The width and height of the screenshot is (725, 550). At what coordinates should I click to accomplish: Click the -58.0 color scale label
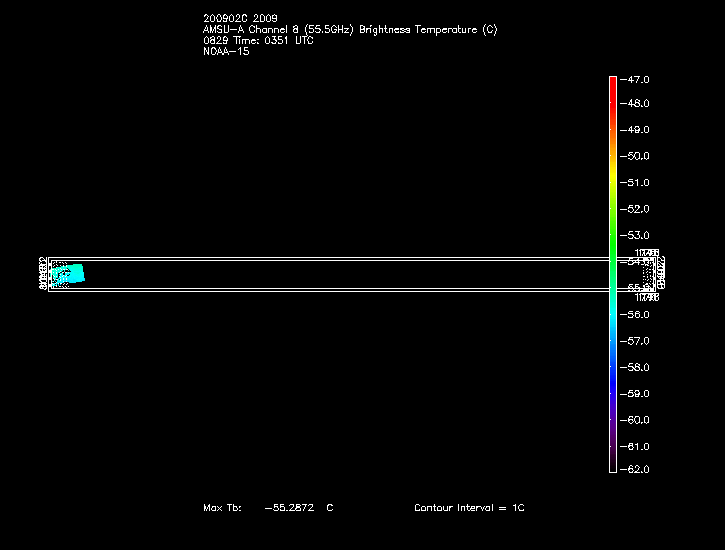[636, 367]
